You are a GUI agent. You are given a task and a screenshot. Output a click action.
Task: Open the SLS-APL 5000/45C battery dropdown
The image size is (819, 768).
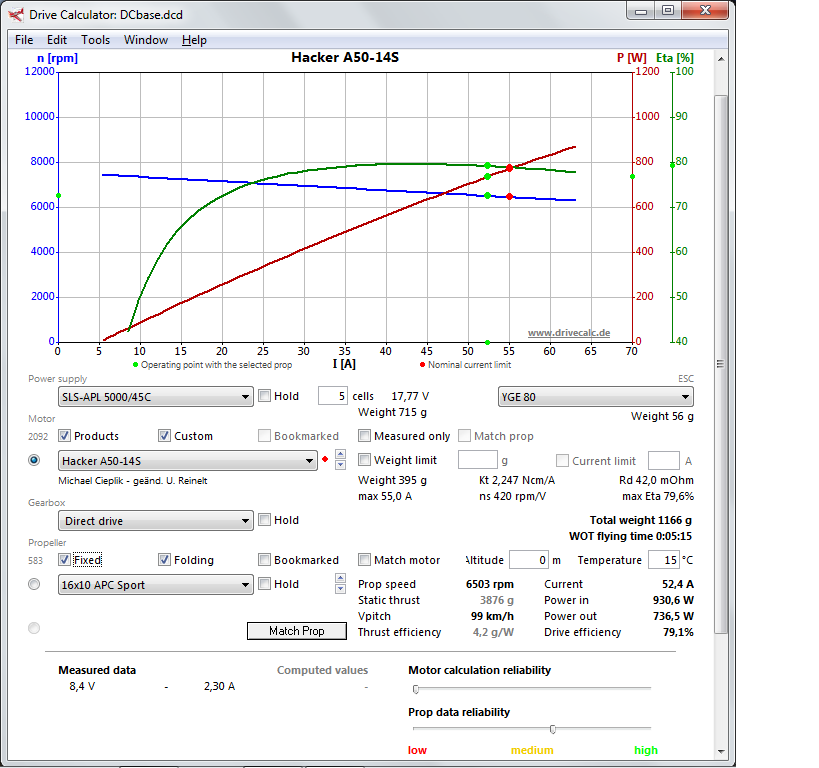[x=154, y=397]
